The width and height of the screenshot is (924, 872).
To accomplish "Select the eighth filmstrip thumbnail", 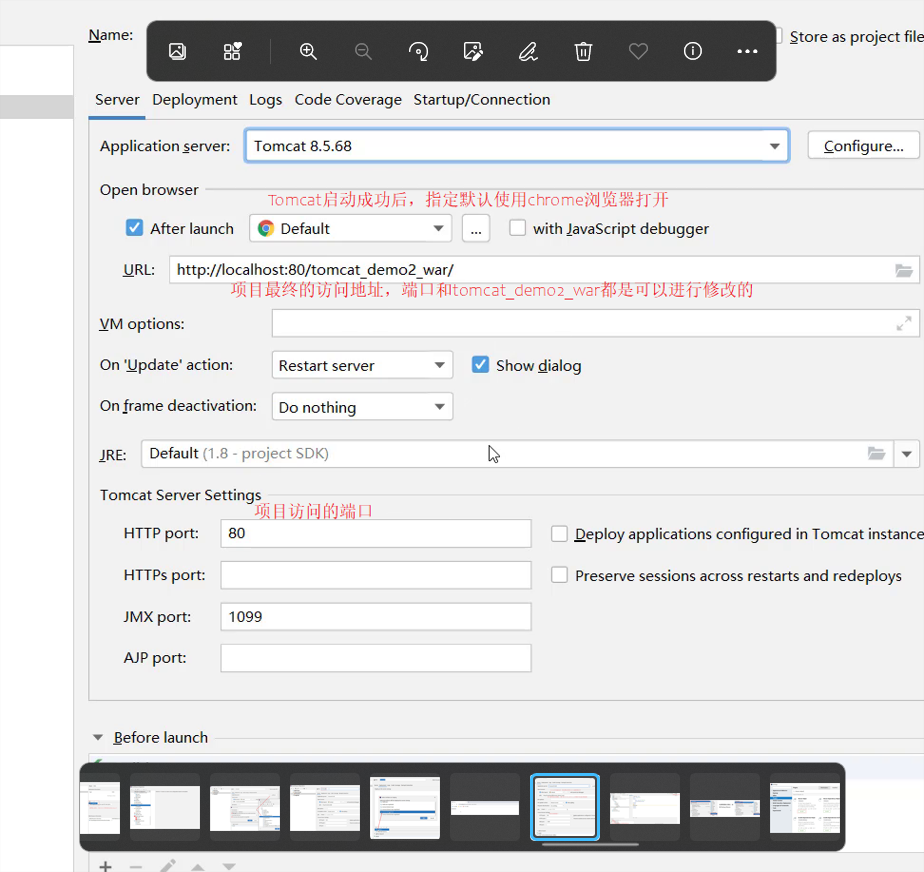I will [x=645, y=807].
